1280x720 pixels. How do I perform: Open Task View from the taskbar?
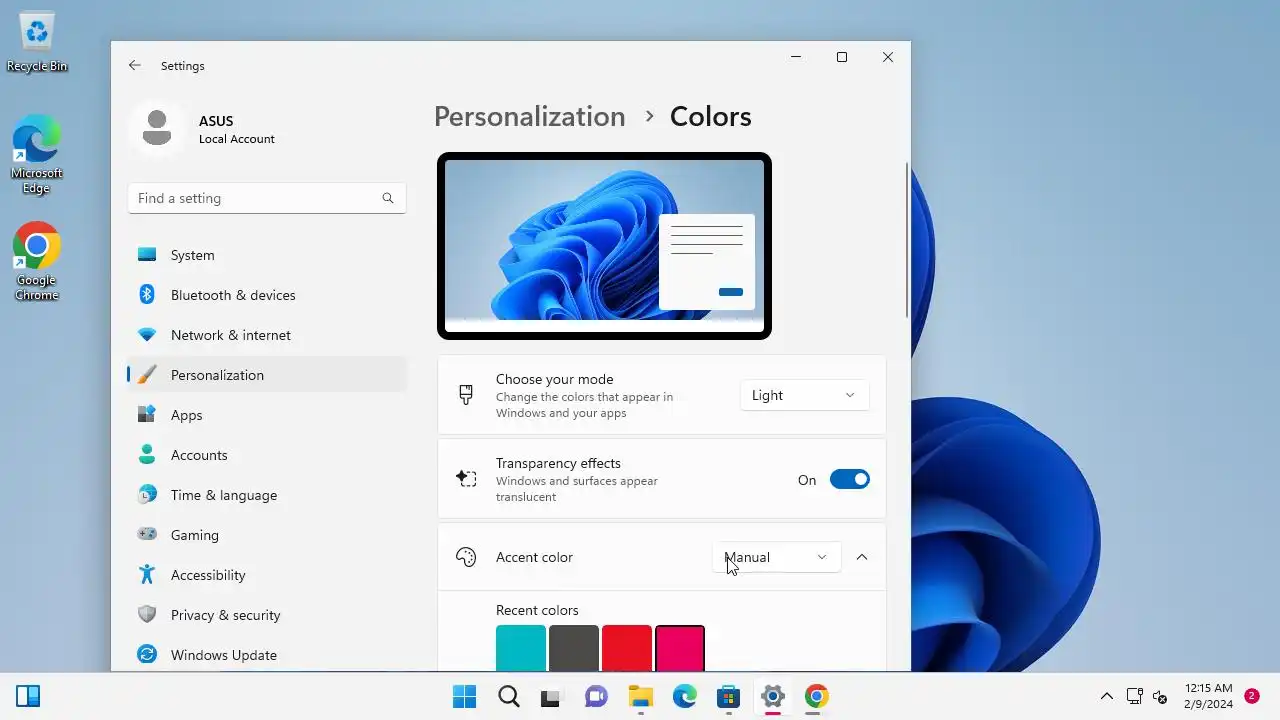[x=551, y=696]
